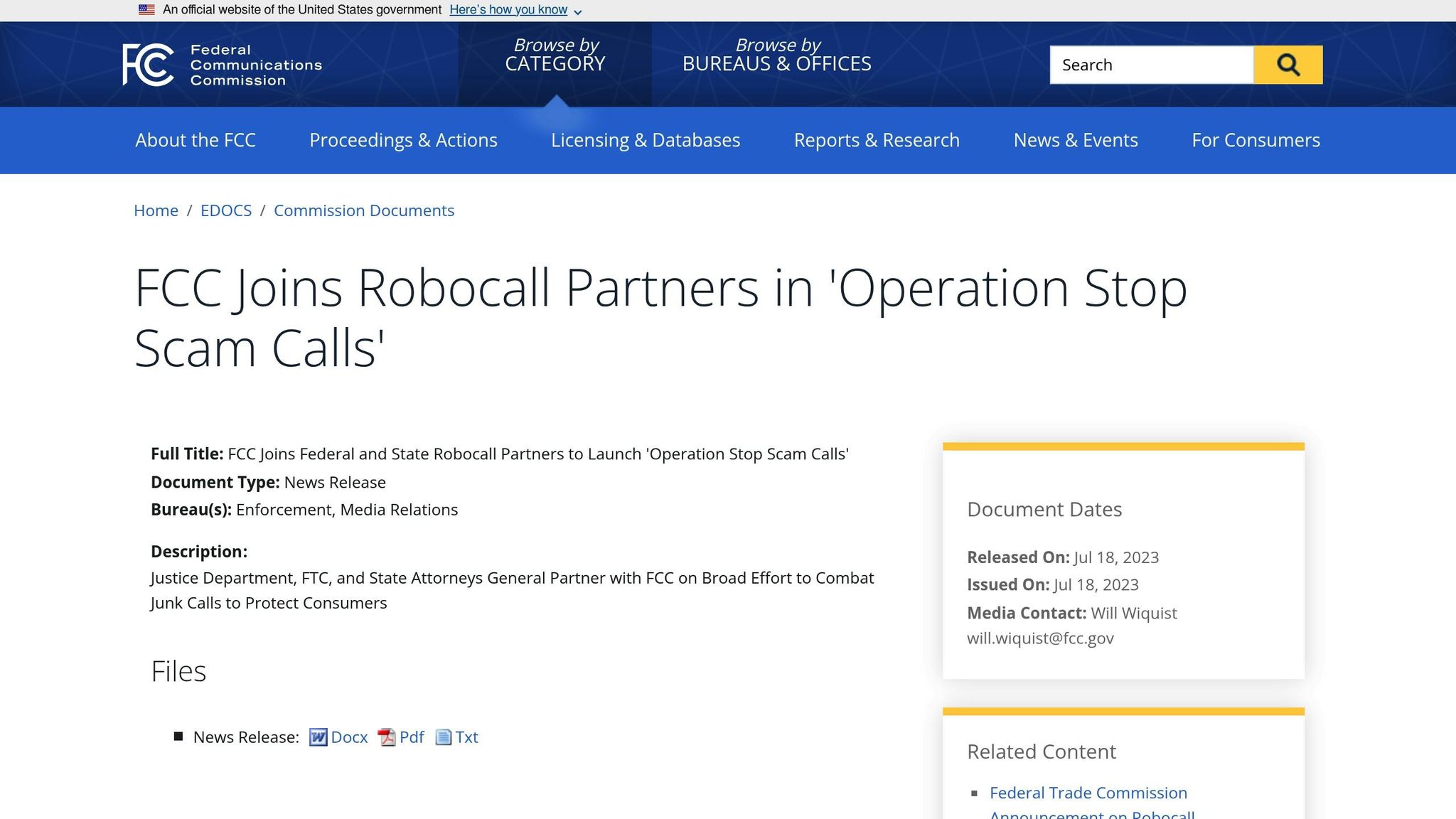Image resolution: width=1456 pixels, height=819 pixels.
Task: Click the PDF icon beside Pdf
Action: pos(386,737)
